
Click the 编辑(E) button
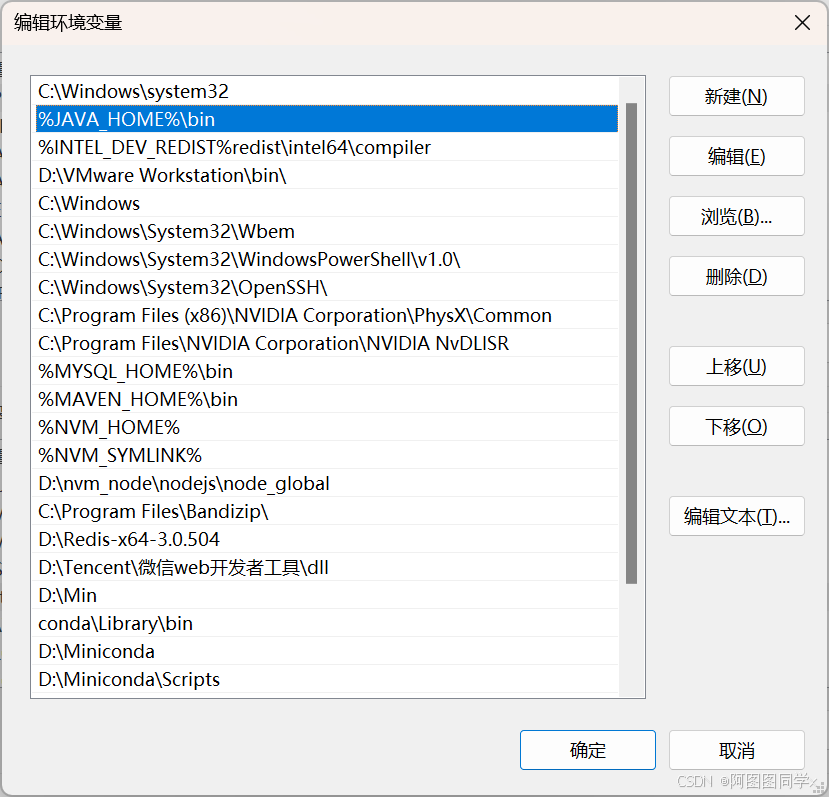pos(736,156)
